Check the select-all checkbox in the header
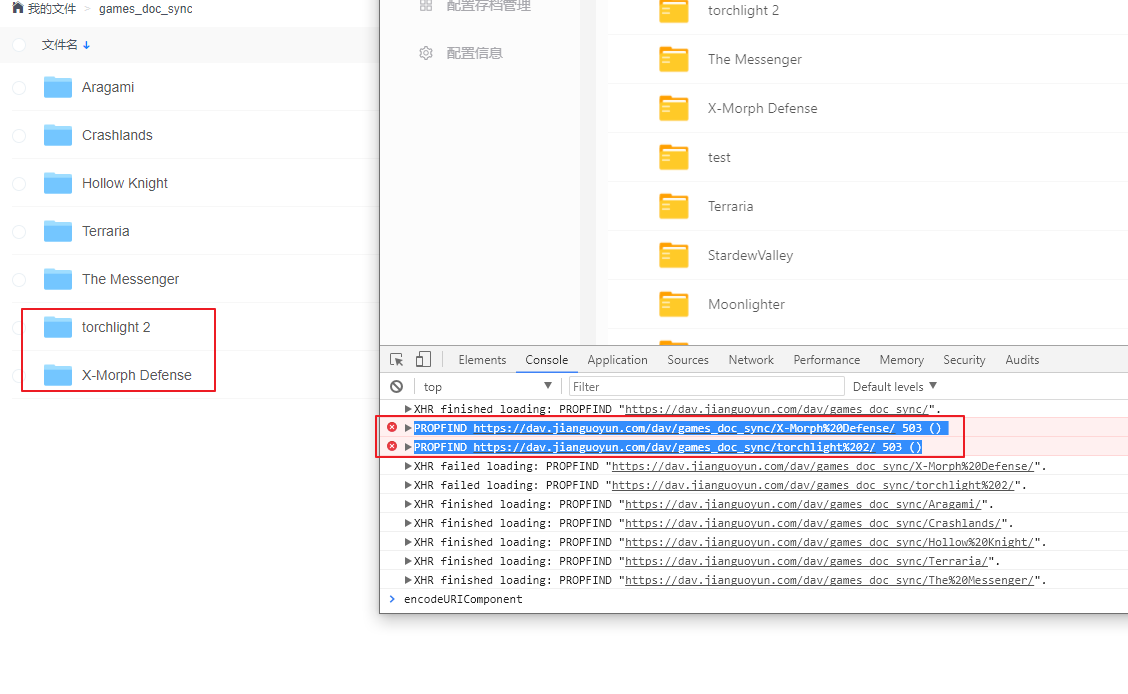Image resolution: width=1128 pixels, height=694 pixels. pos(18,45)
